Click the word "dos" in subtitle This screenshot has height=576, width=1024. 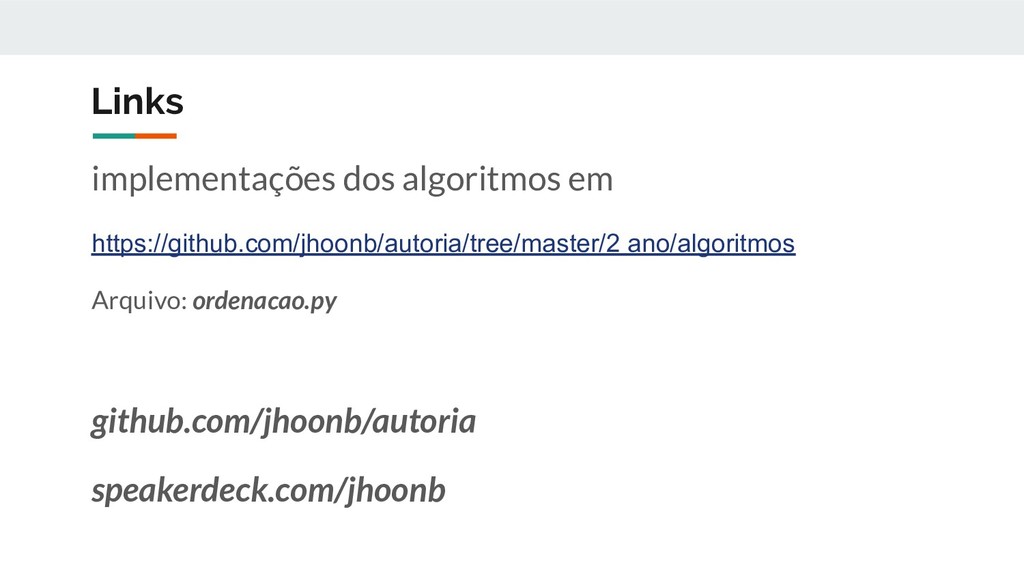coord(369,179)
